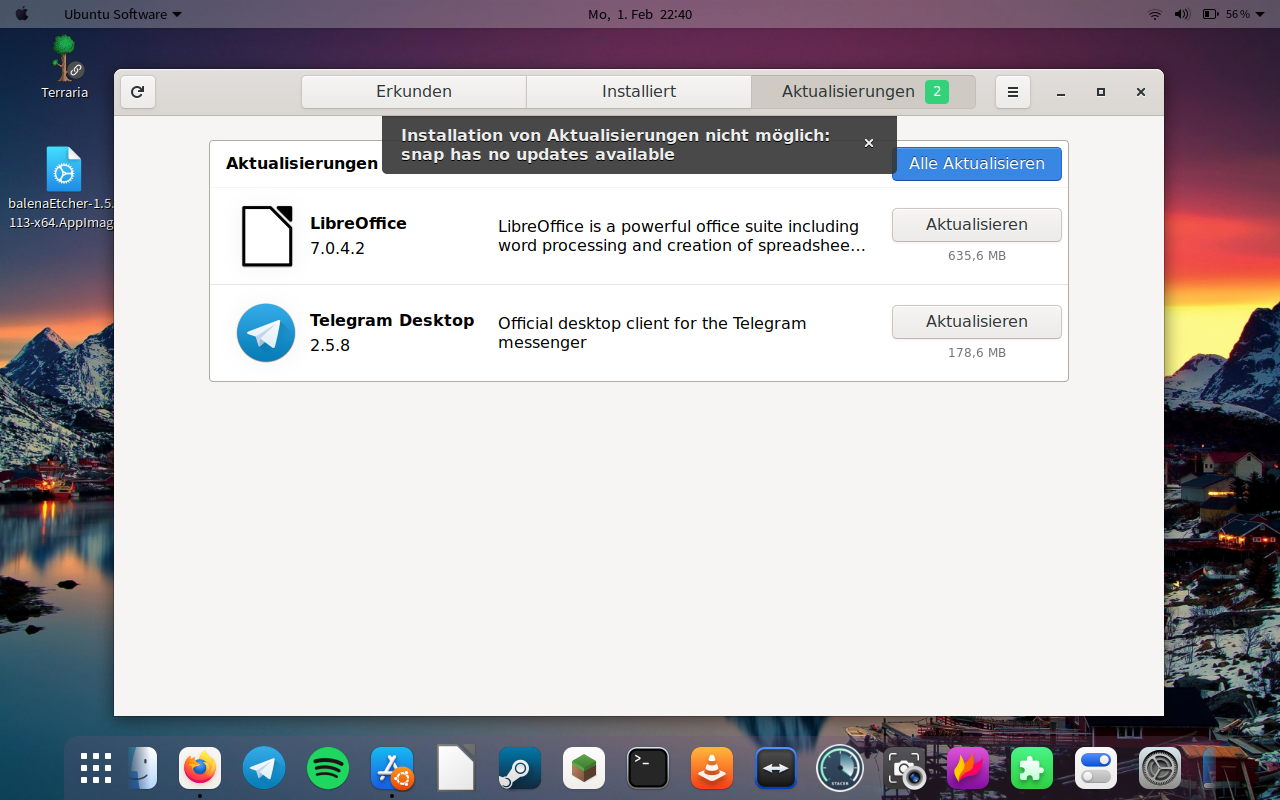Click the Telegram version 2.5.8
The width and height of the screenshot is (1280, 800).
pyautogui.click(x=330, y=345)
